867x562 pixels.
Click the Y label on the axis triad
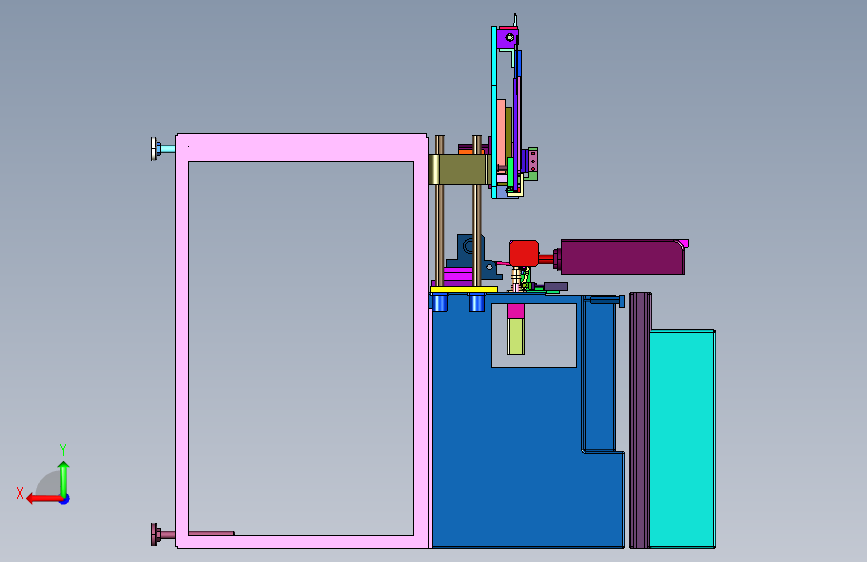click(63, 449)
